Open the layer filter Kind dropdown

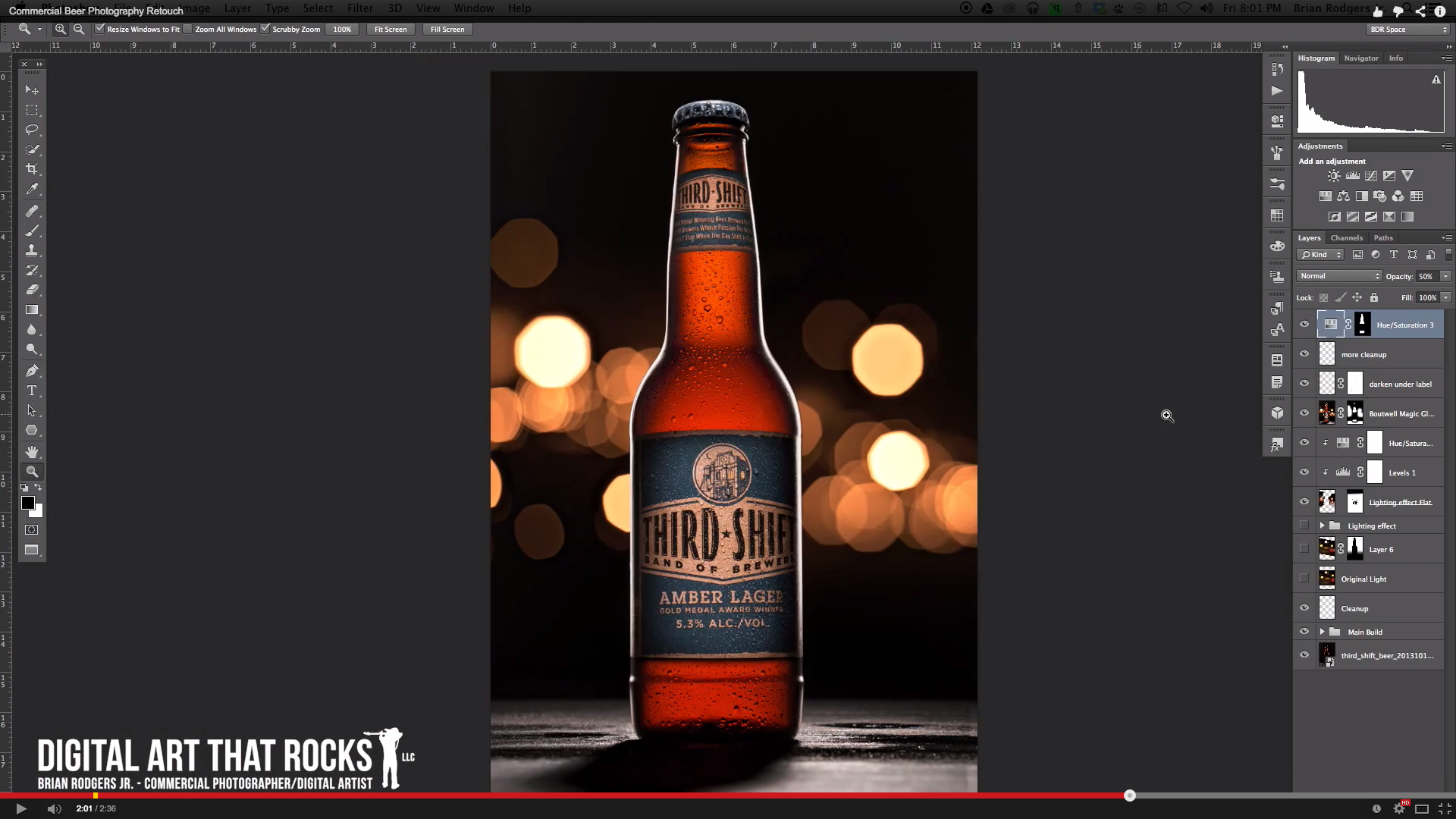click(x=1321, y=255)
